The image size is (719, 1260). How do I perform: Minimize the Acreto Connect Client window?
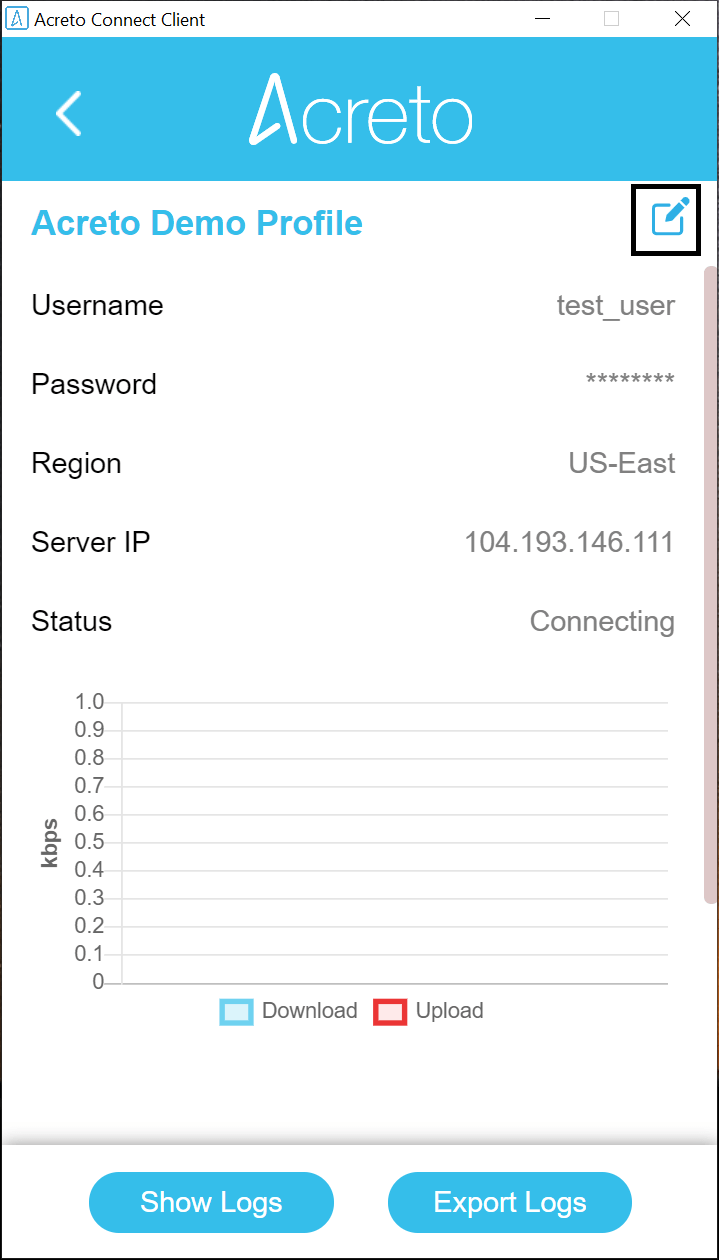543,18
